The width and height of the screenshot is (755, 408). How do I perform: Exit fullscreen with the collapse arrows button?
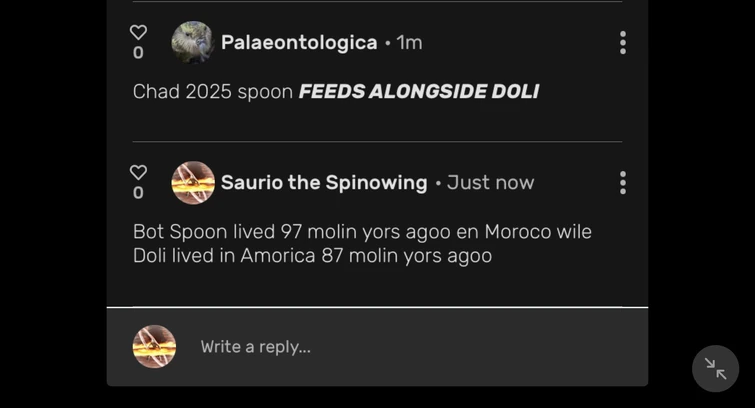(x=715, y=369)
